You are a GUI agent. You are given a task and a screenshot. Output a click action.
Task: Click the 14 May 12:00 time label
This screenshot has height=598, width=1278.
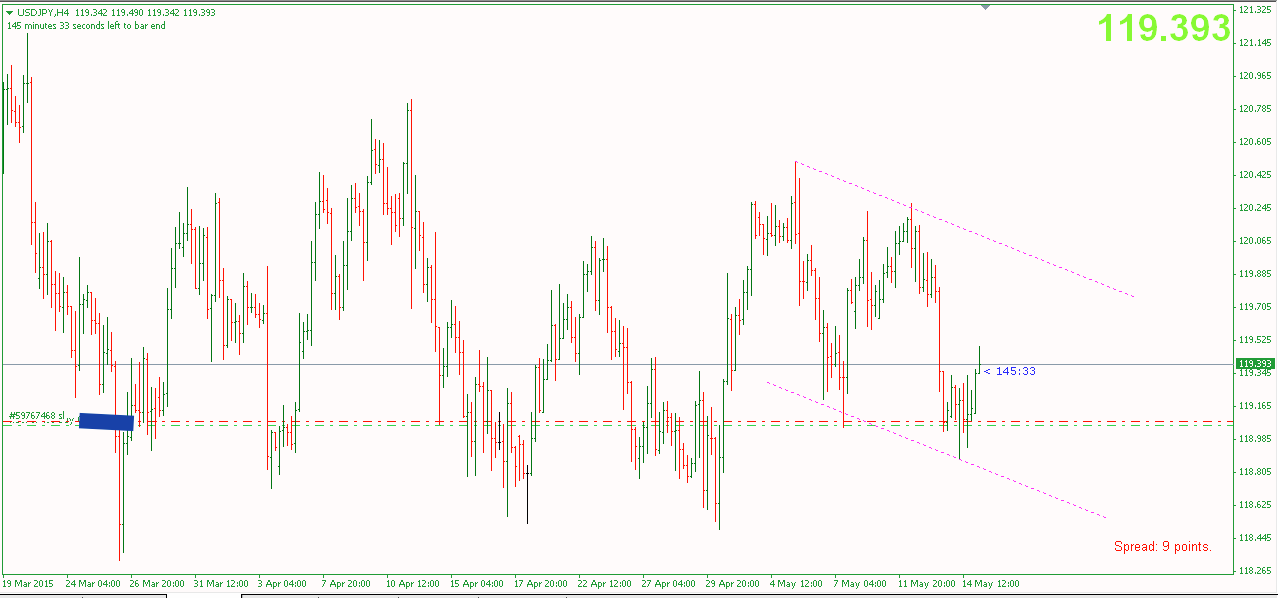(x=990, y=583)
